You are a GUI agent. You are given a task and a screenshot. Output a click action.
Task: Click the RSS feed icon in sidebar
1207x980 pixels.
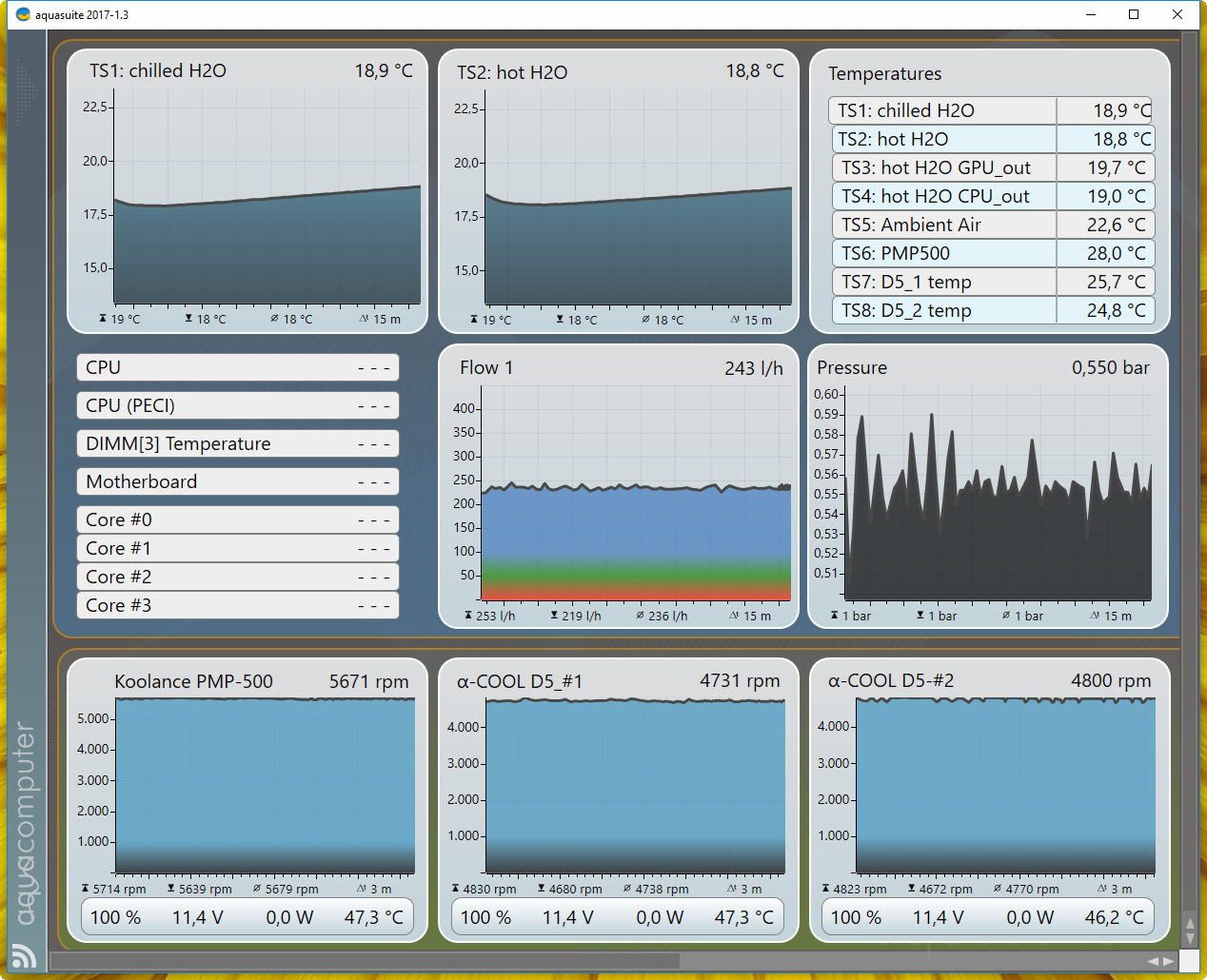tap(23, 955)
